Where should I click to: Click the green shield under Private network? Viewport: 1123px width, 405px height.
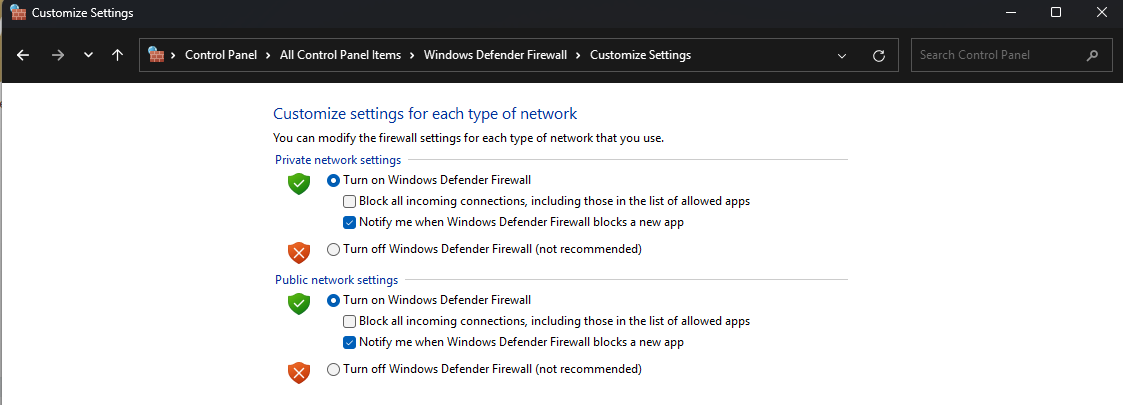(x=299, y=183)
